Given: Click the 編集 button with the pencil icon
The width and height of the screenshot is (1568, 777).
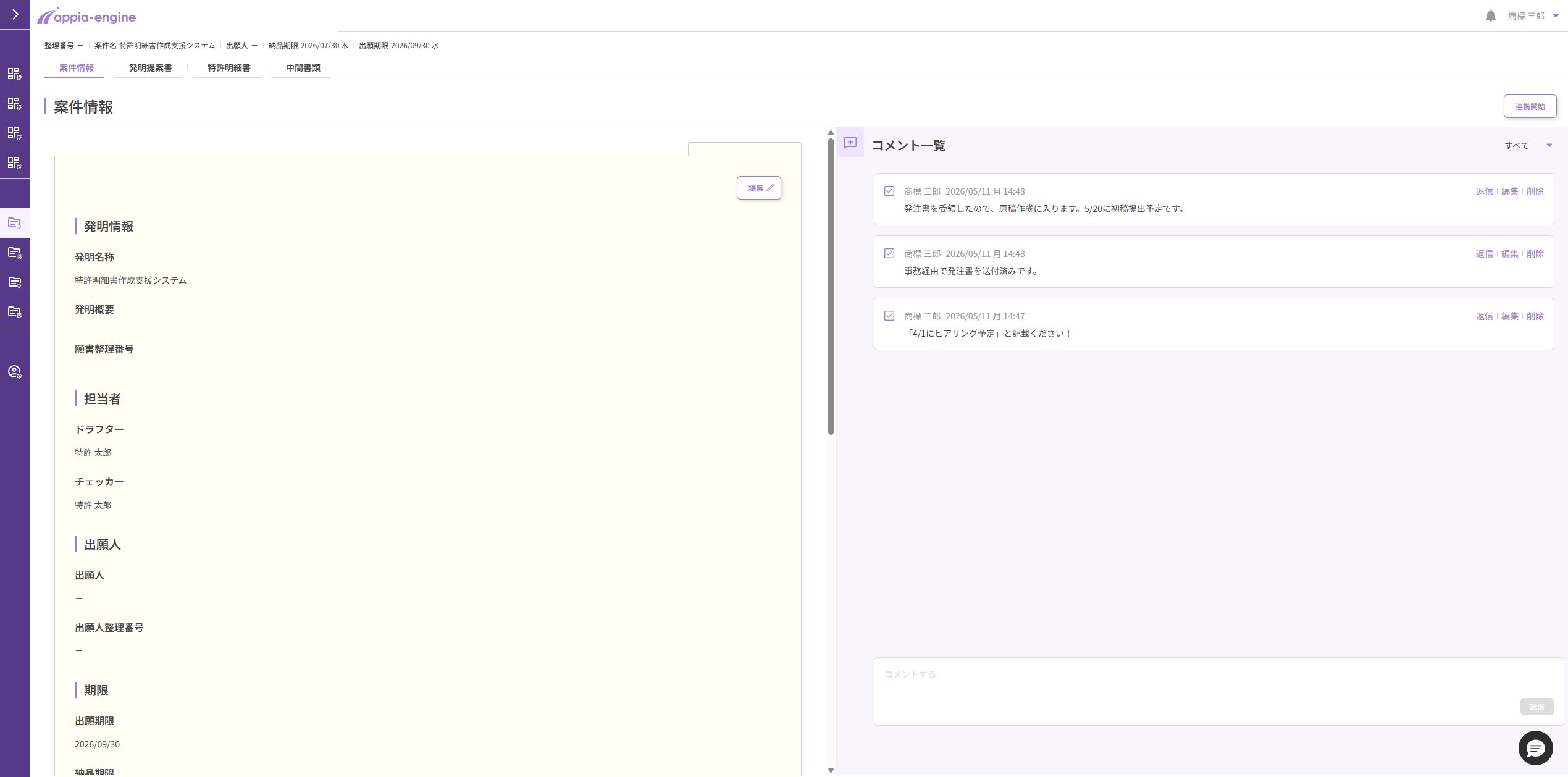Looking at the screenshot, I should click(x=758, y=188).
